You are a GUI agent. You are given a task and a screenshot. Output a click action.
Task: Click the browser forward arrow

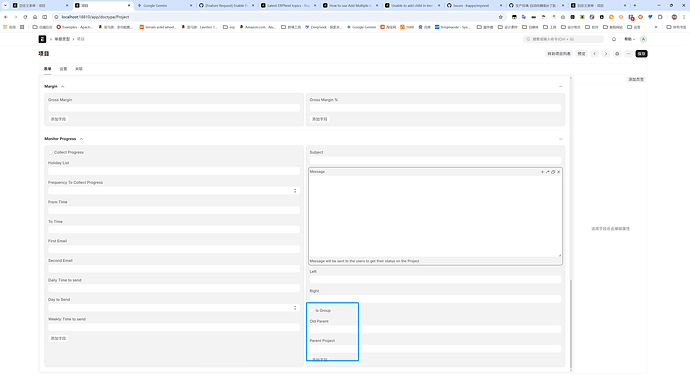coord(15,17)
